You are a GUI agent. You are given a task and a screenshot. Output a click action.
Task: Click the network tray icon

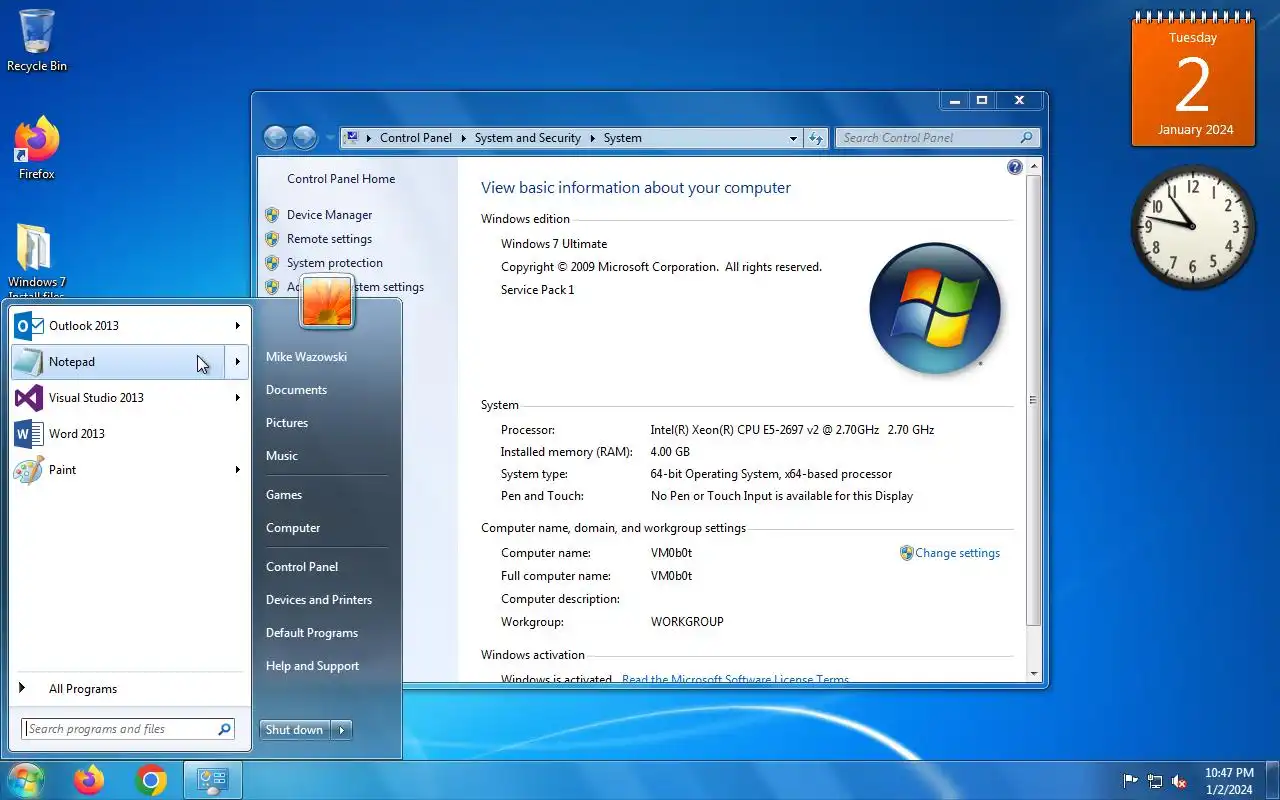tap(1155, 781)
